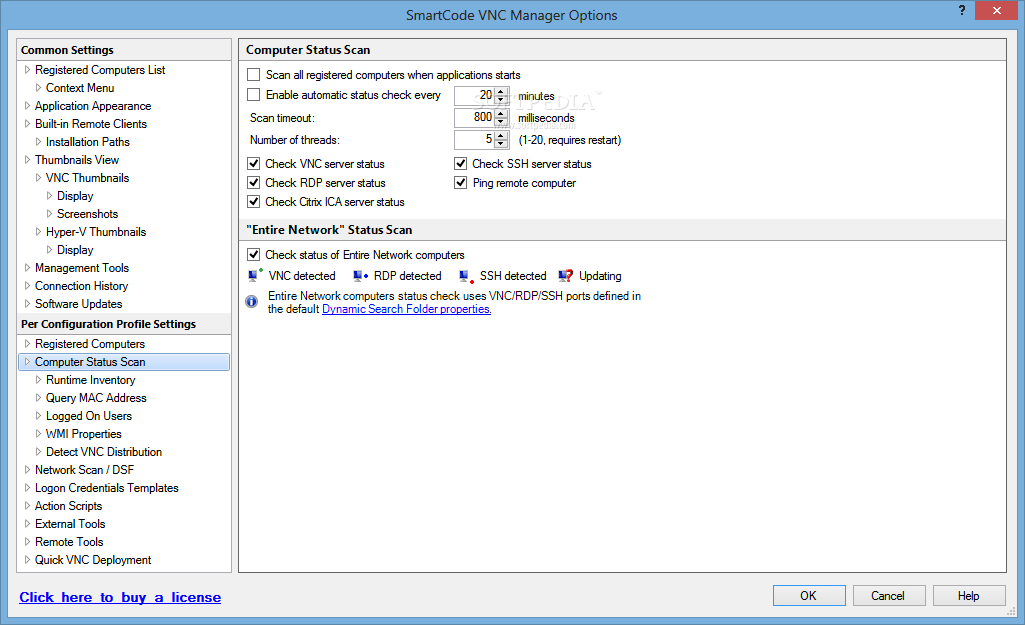Select Remote Tools item
The image size is (1025, 625).
pyautogui.click(x=69, y=542)
